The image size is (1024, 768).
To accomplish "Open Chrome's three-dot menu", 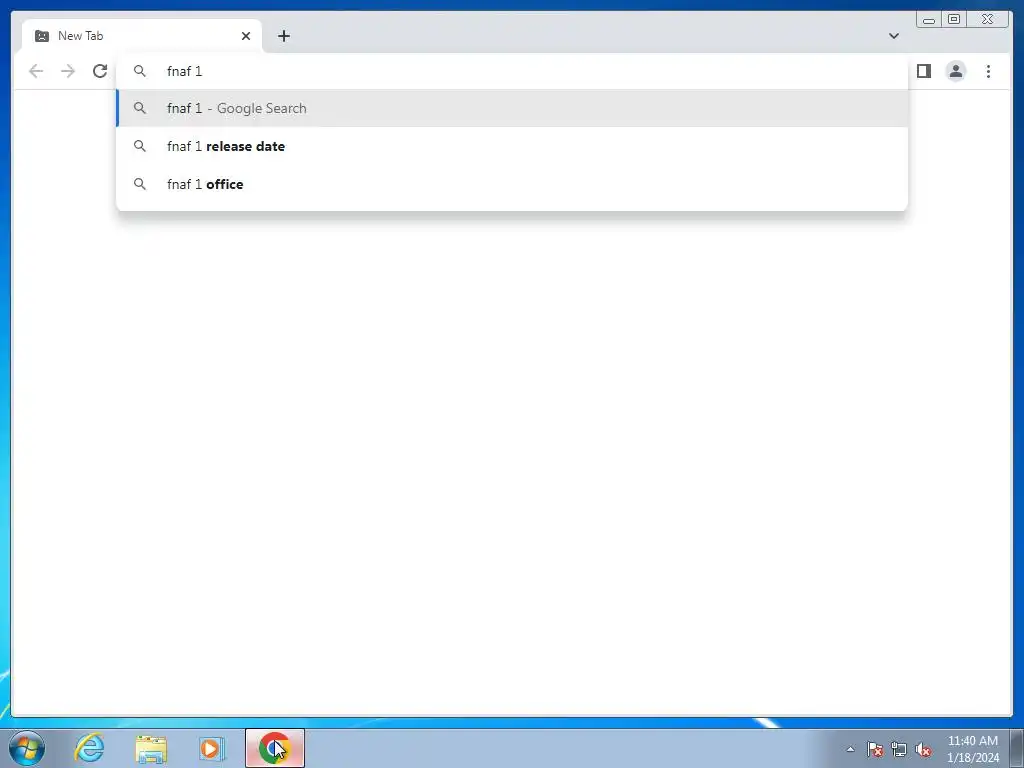I will [988, 71].
